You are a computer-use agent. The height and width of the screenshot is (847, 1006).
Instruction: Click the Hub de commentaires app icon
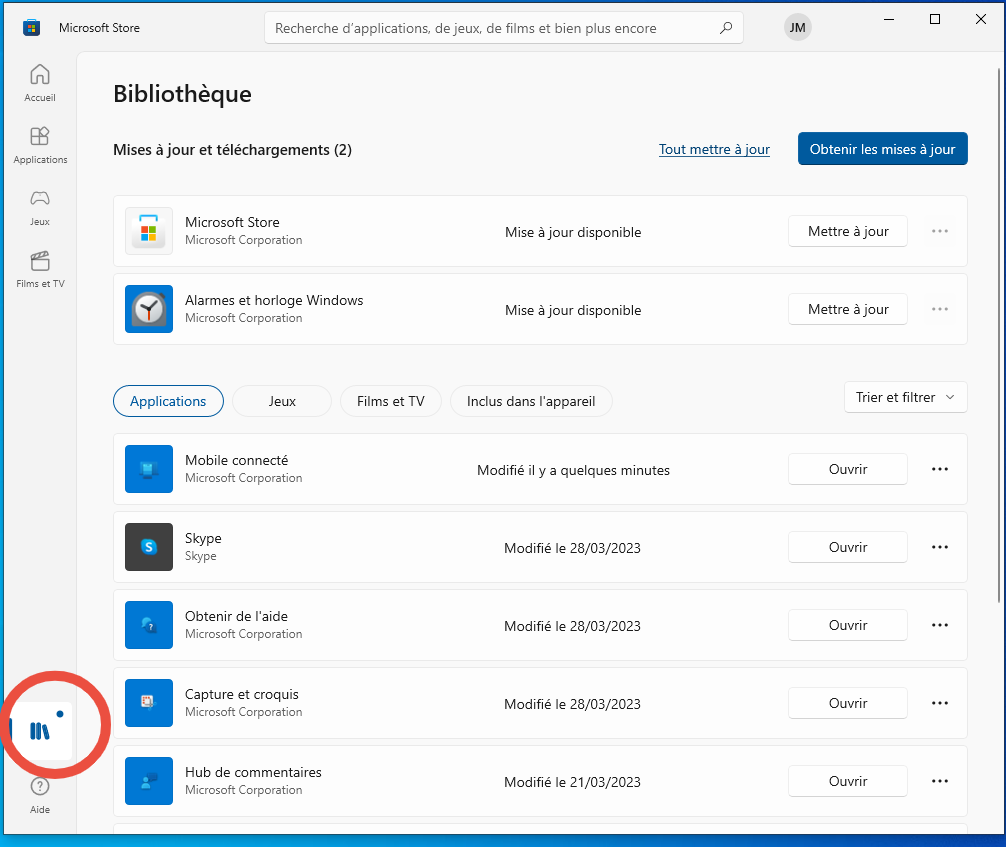(149, 781)
